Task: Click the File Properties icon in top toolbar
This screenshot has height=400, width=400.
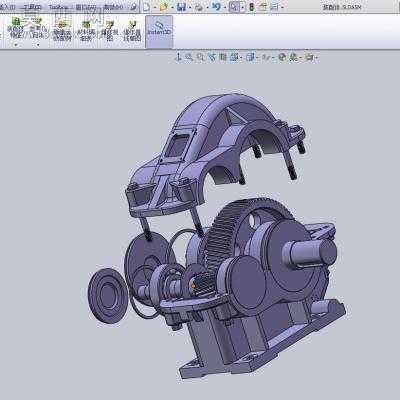Action: [x=263, y=7]
